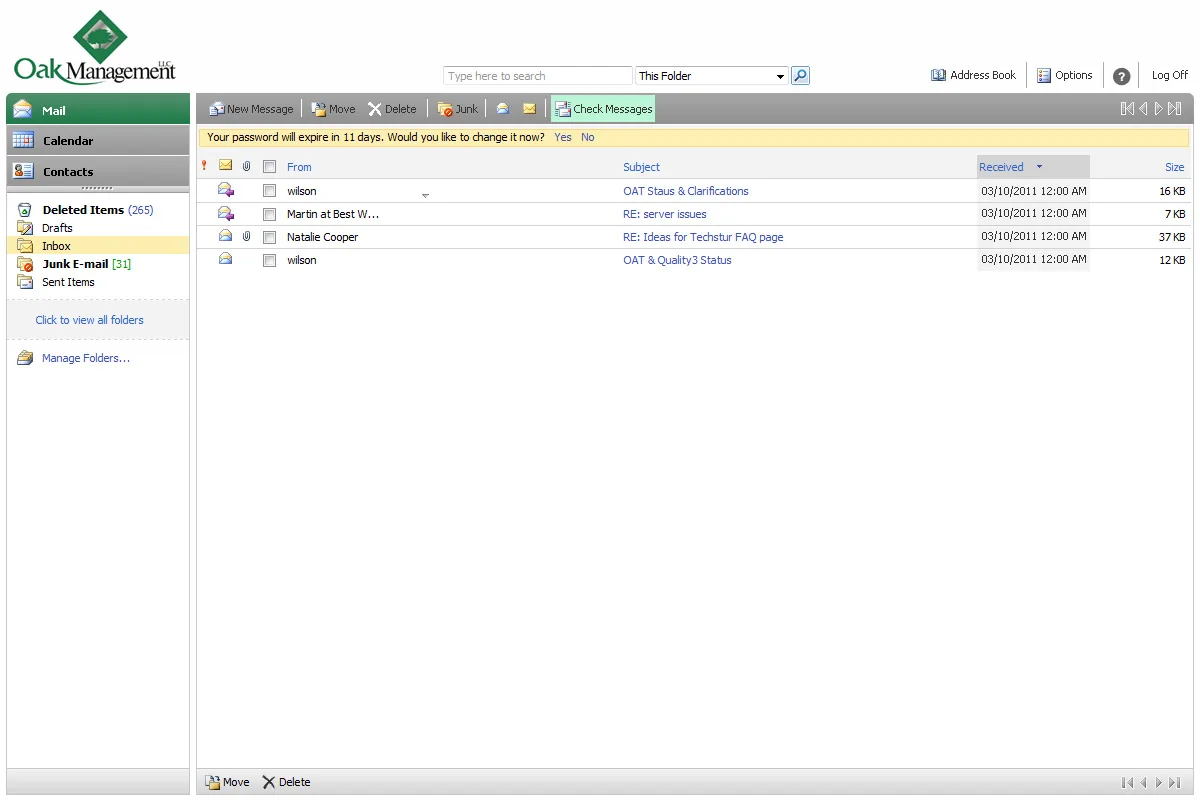Screen dimensions: 1200x800
Task: Check the Martin at Best W... message
Action: coord(269,214)
